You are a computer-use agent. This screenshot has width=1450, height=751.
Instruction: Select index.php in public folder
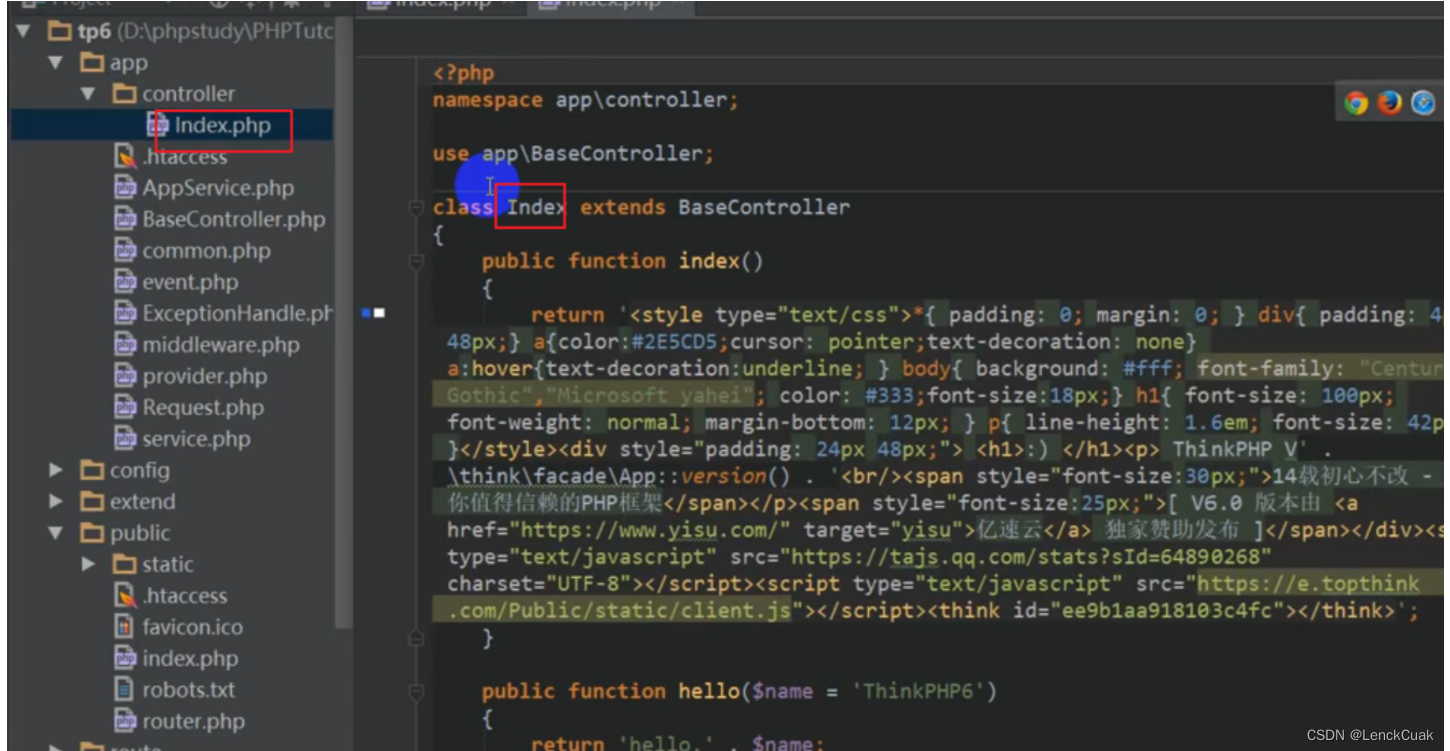[x=190, y=659]
